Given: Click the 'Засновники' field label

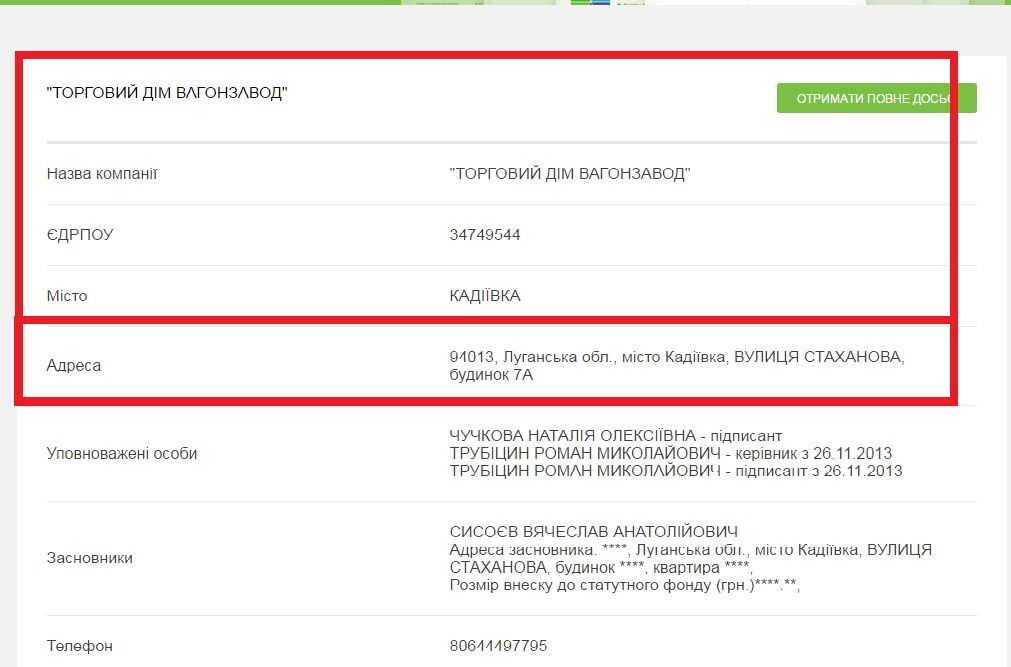Looking at the screenshot, I should (x=89, y=558).
